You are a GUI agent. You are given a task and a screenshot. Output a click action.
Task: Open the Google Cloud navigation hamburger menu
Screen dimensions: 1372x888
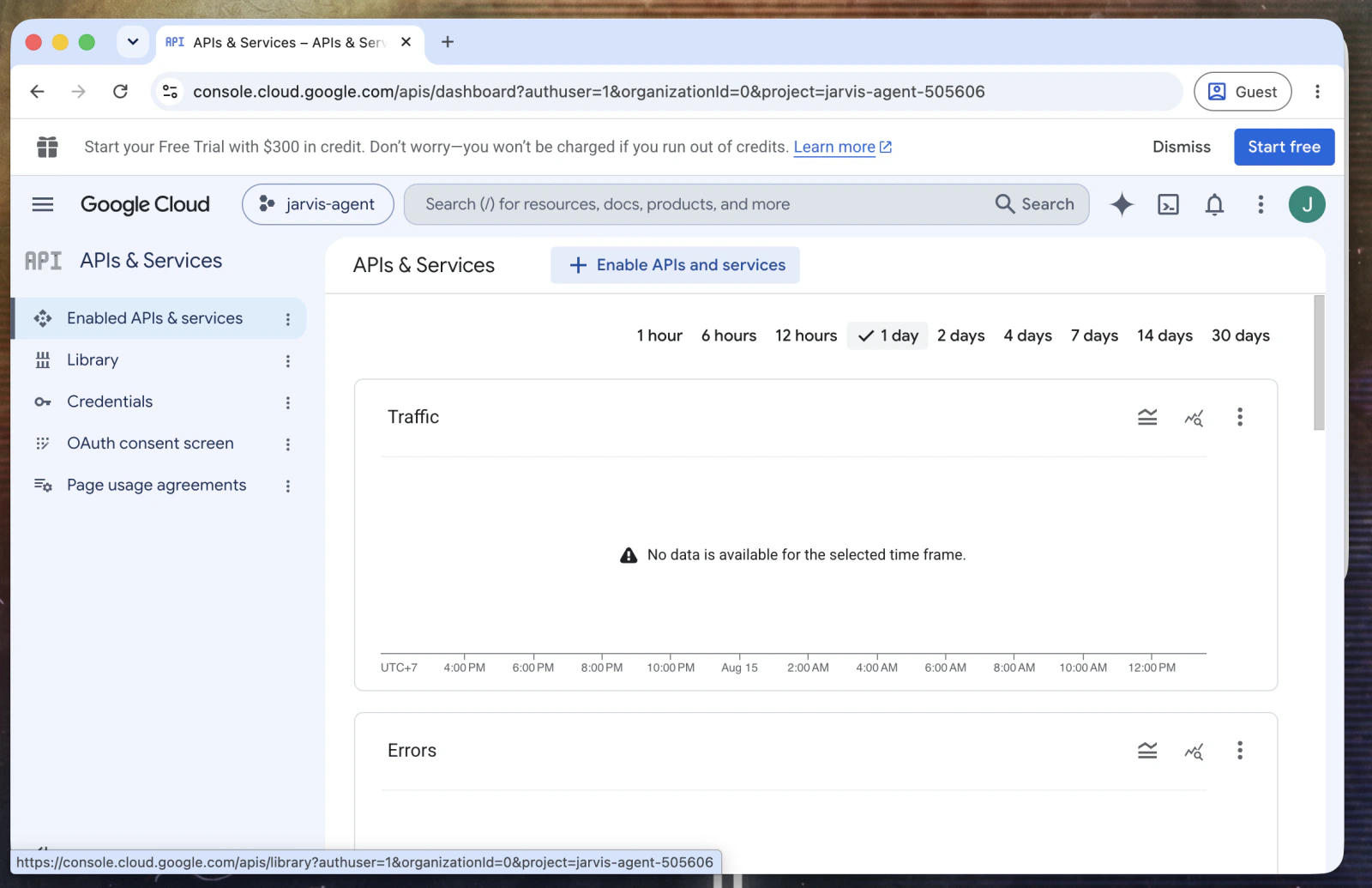click(43, 204)
